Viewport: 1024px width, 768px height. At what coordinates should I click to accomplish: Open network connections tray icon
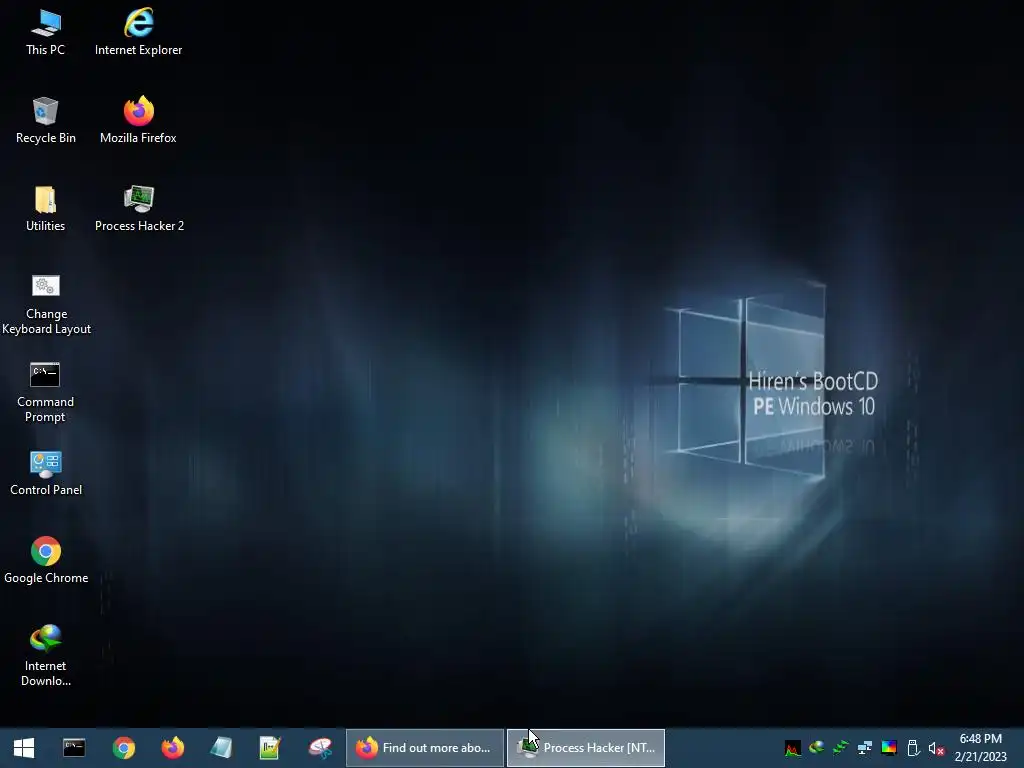tap(865, 748)
